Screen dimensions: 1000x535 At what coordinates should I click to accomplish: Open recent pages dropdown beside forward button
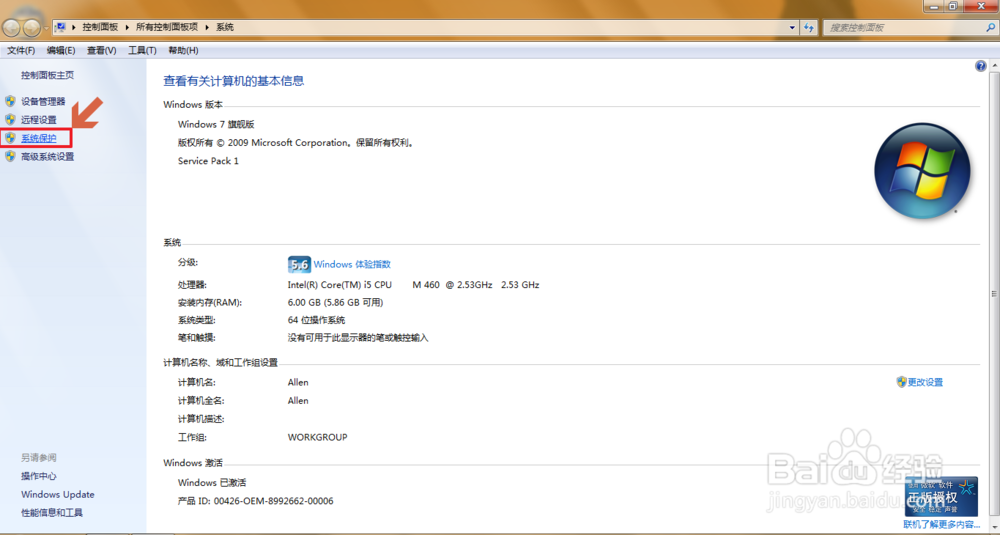46,28
